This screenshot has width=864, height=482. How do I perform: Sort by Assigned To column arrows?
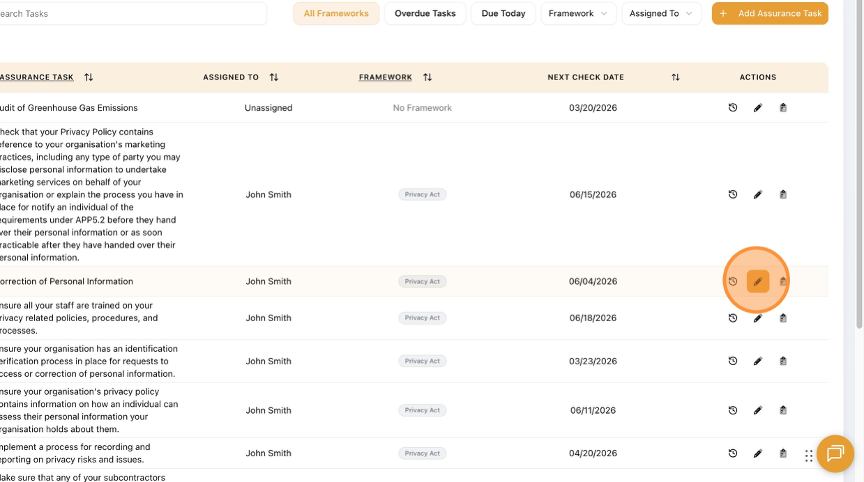(x=274, y=77)
